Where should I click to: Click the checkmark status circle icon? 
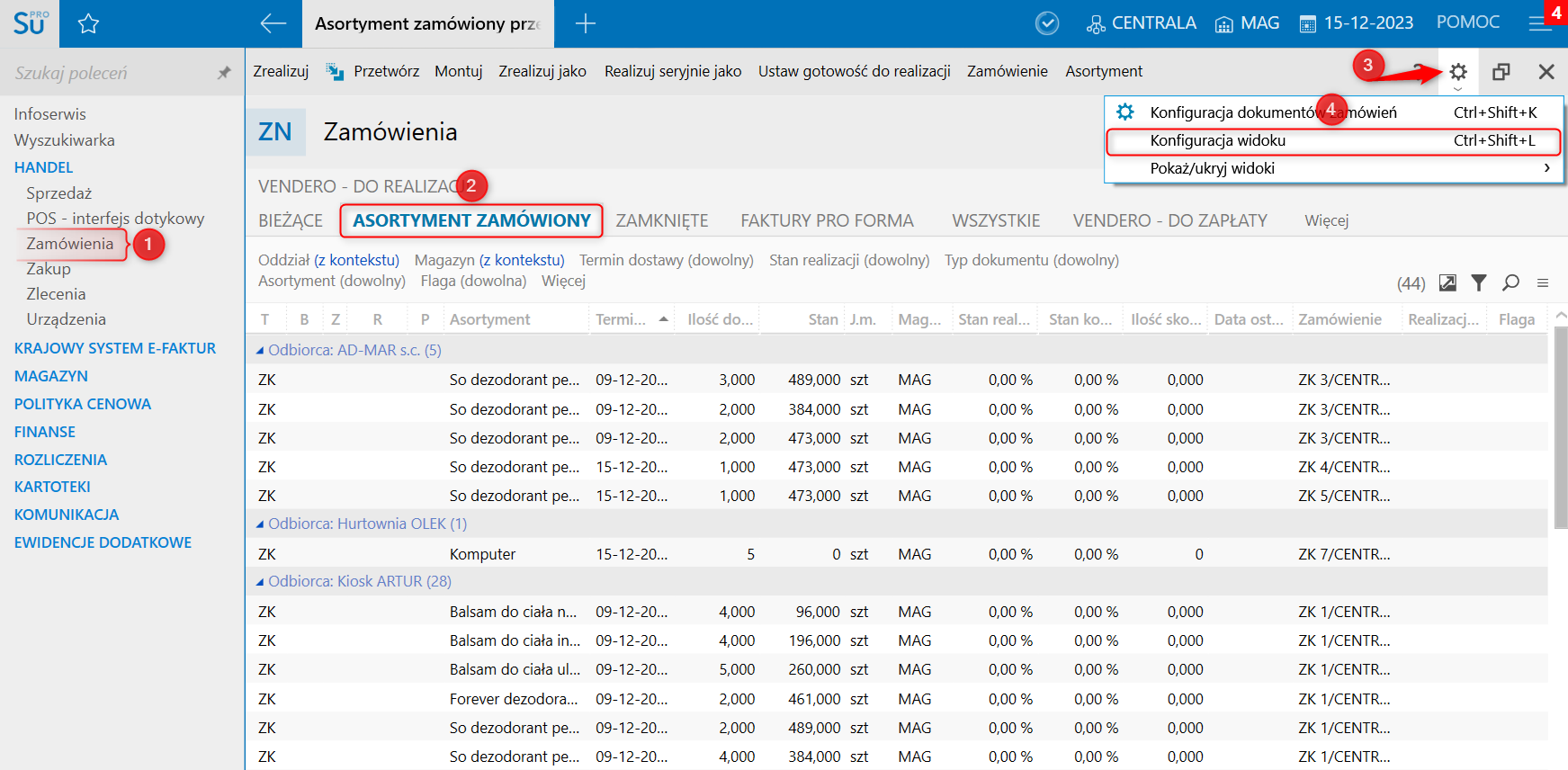[1047, 23]
